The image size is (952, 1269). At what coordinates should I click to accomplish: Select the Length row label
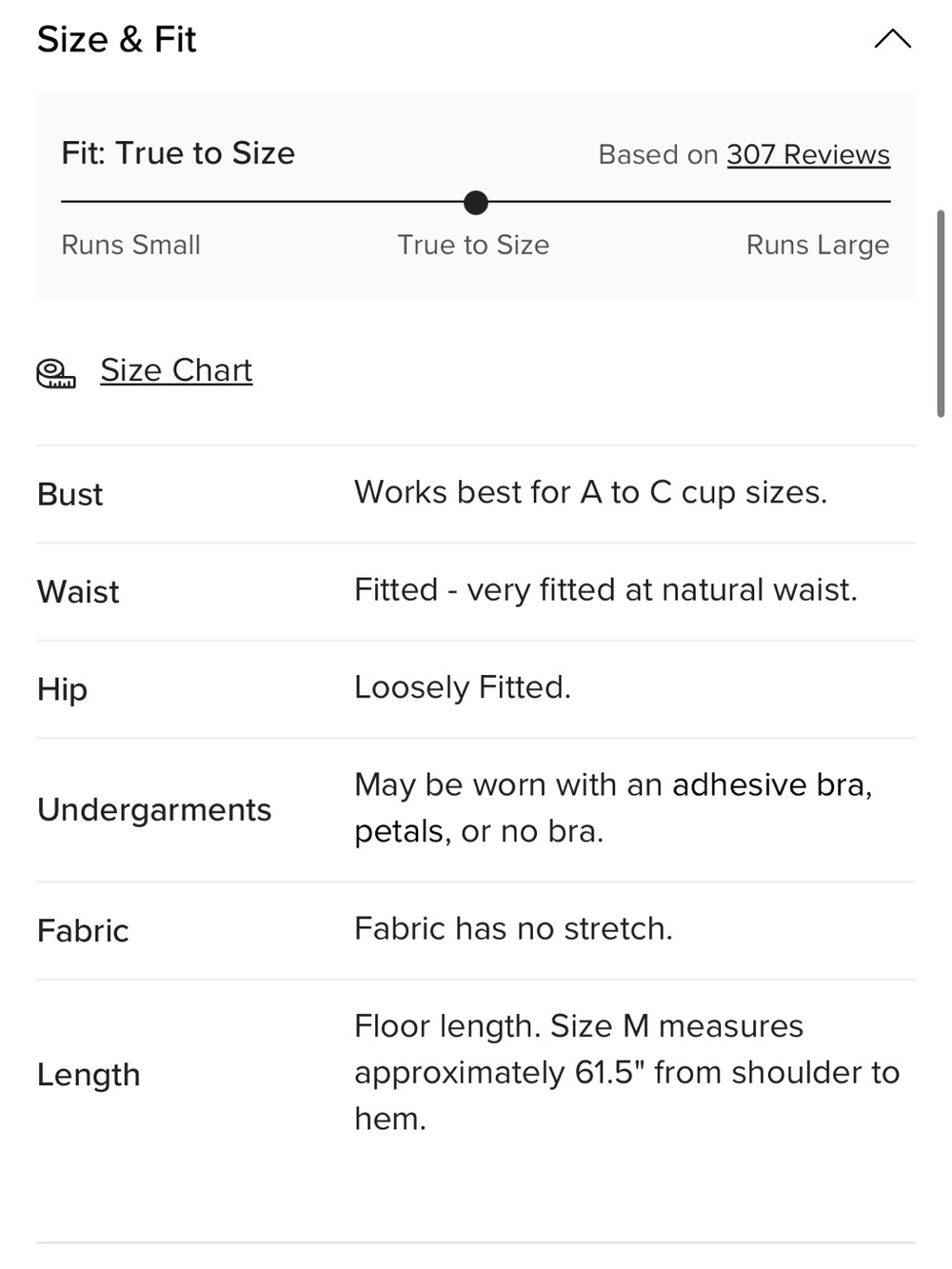(89, 1074)
